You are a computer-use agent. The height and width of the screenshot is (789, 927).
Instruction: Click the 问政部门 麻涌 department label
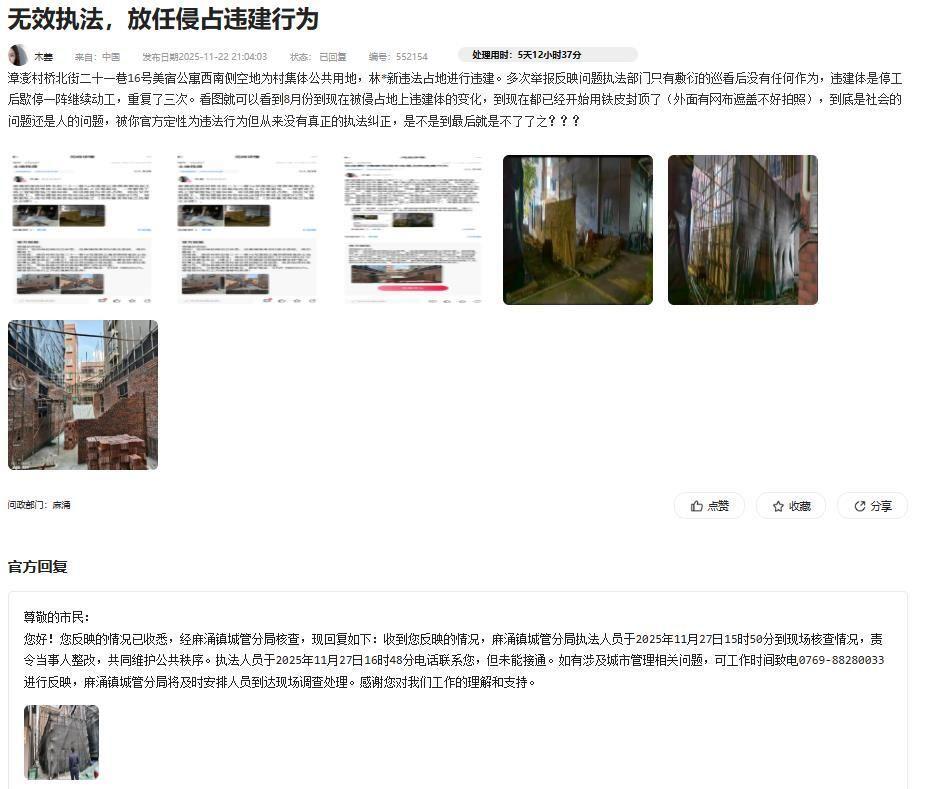point(40,505)
